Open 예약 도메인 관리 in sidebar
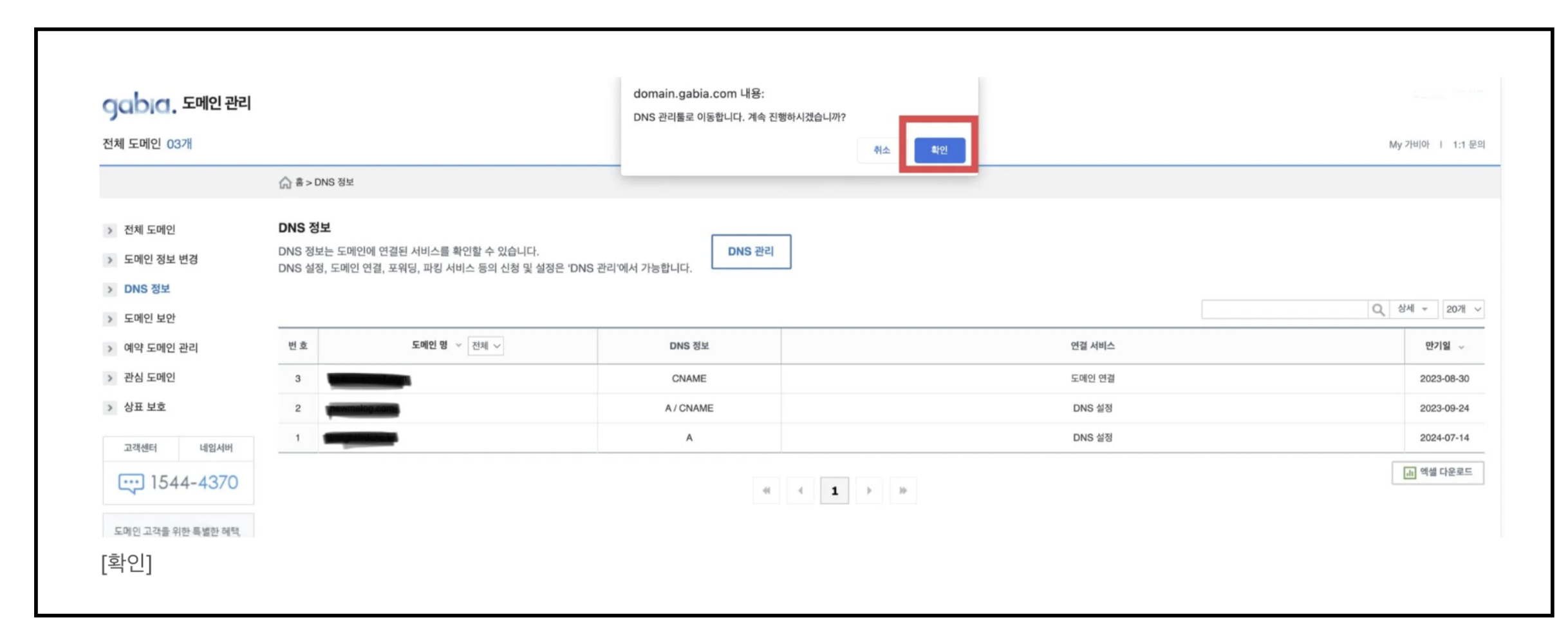This screenshot has height=644, width=1568. point(161,348)
